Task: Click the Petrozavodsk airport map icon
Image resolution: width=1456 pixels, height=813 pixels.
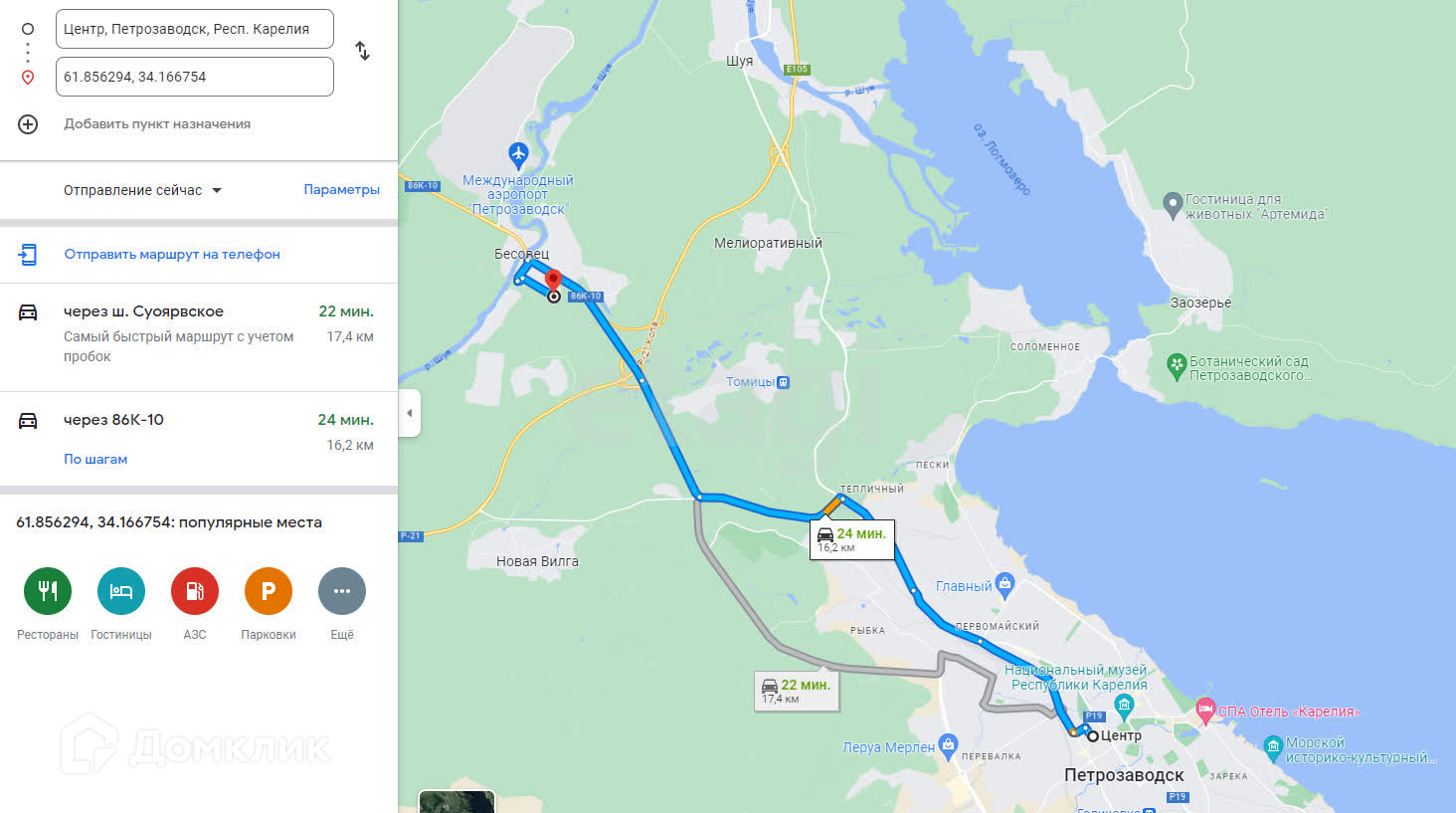Action: tap(518, 154)
